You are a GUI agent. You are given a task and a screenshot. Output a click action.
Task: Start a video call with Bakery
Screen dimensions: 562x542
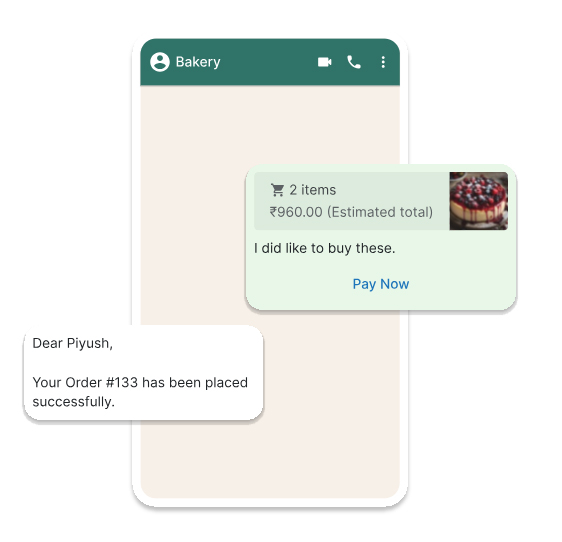pyautogui.click(x=324, y=62)
